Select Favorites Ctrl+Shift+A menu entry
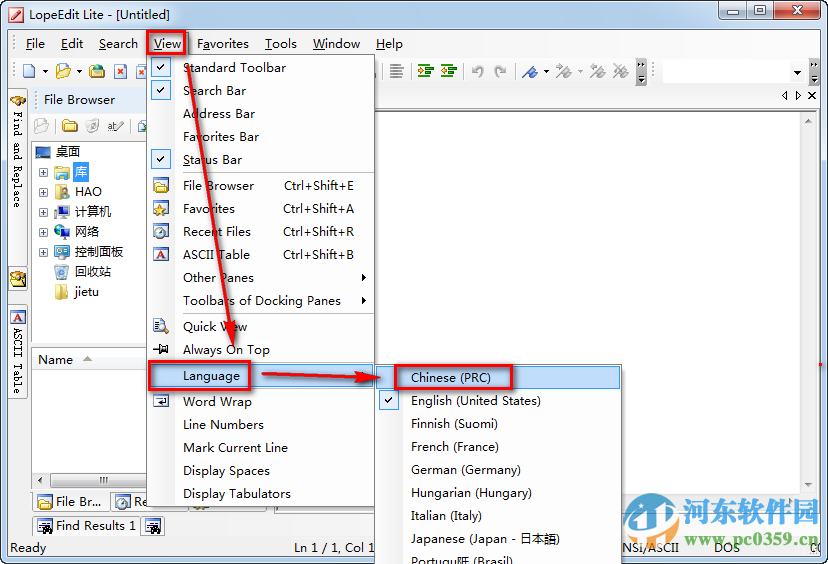Screen dimensions: 828x564 tap(262, 209)
